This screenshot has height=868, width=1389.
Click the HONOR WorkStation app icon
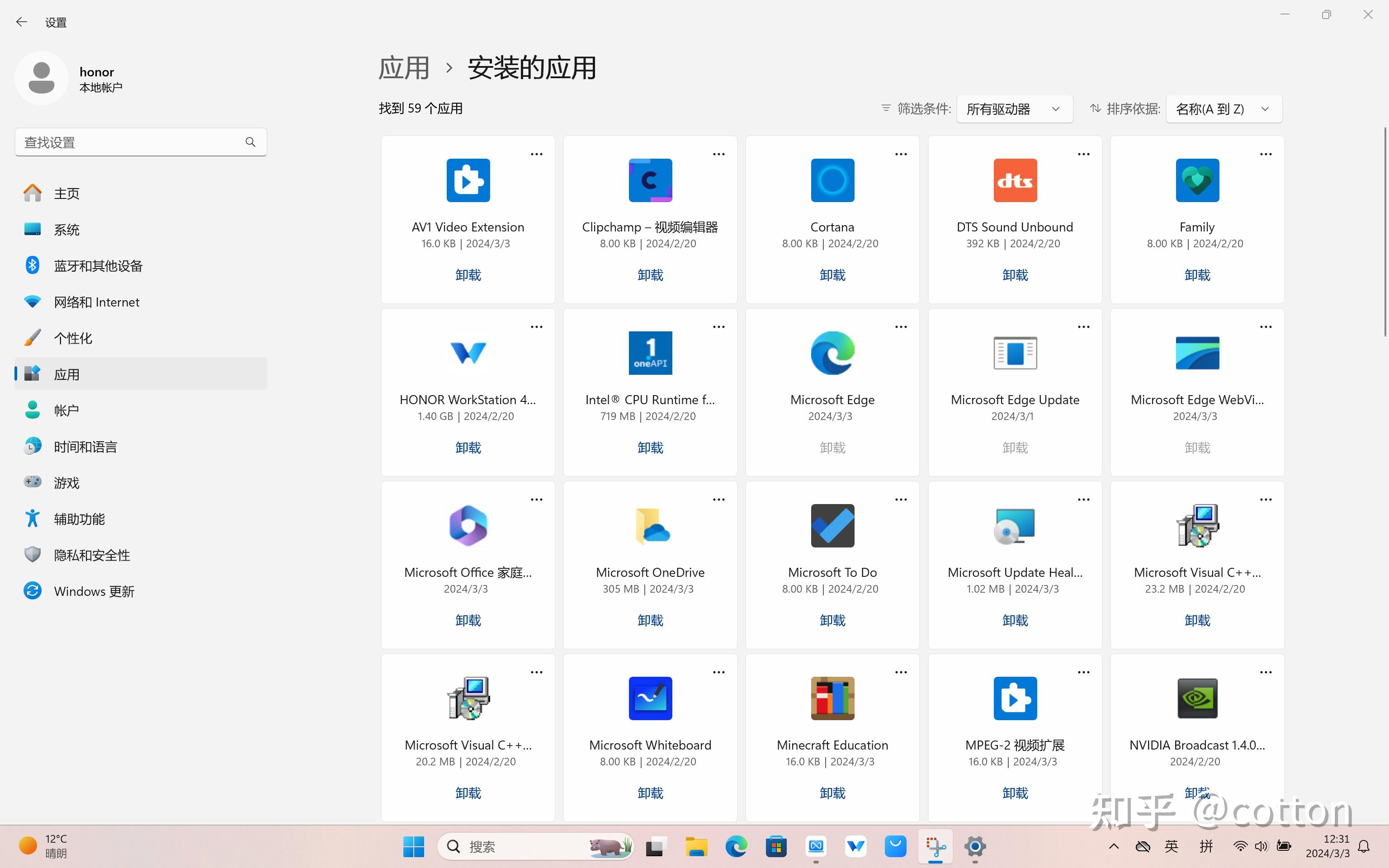point(468,353)
